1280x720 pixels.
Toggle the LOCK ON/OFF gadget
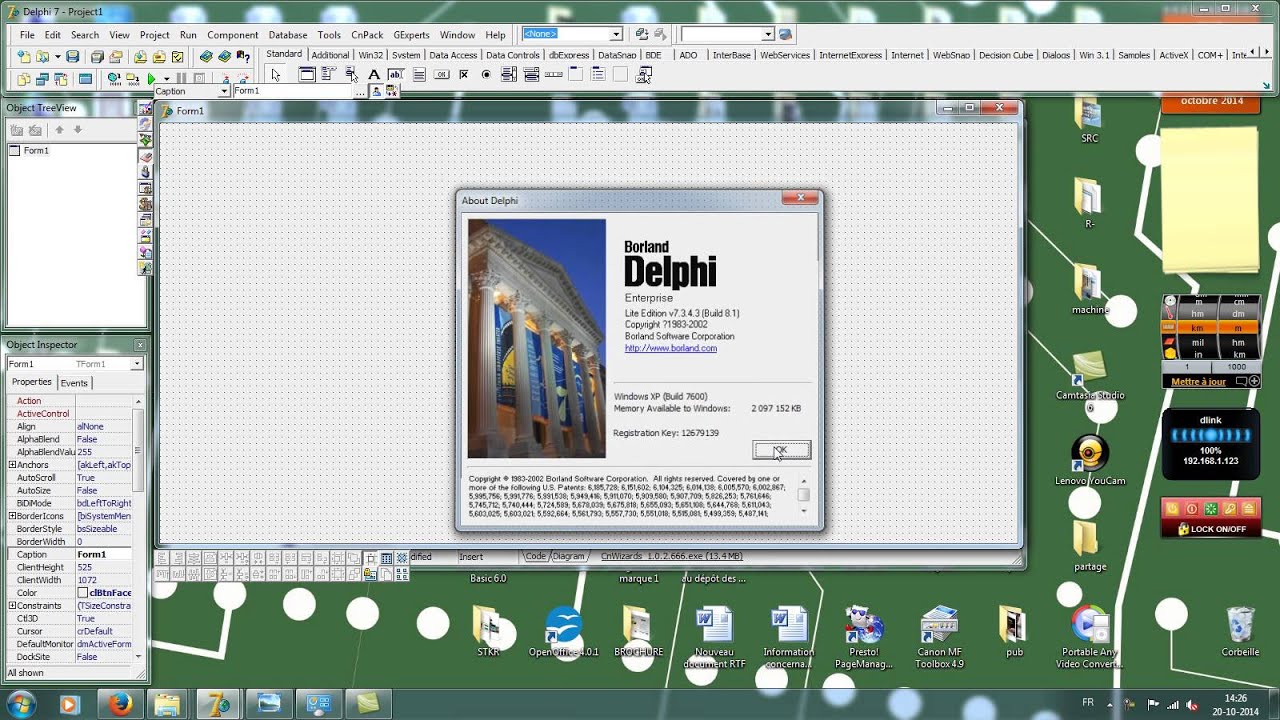1211,529
